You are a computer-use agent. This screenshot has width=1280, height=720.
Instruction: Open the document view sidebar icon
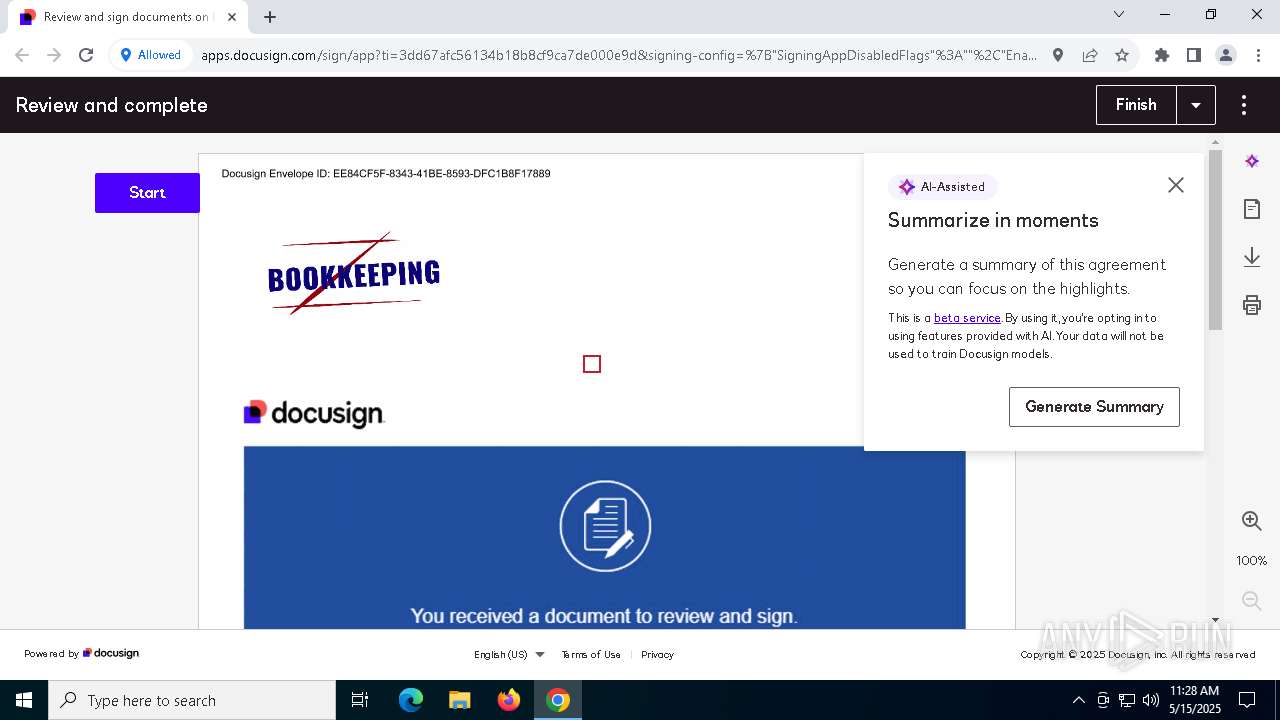pyautogui.click(x=1252, y=209)
